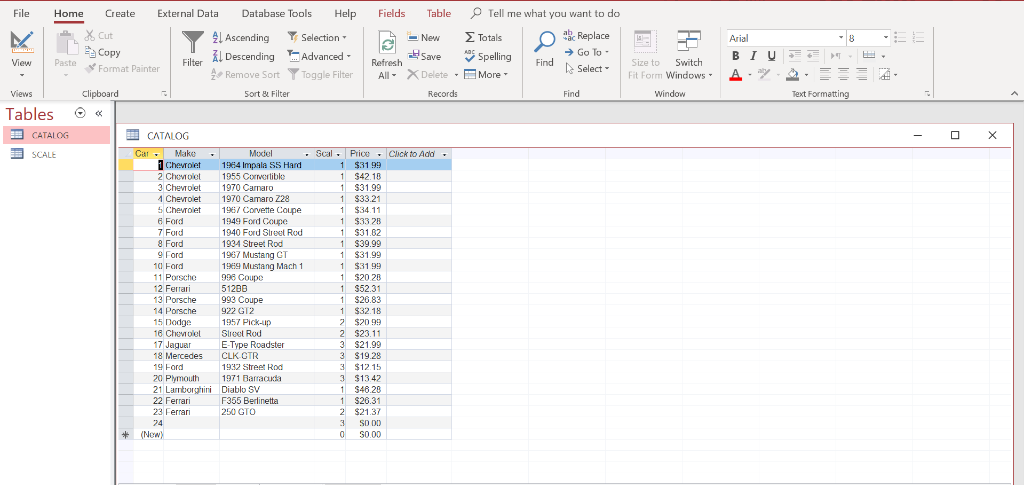The width and height of the screenshot is (1024, 485).
Task: Select the 1957 Pick-up model cell
Action: point(266,322)
